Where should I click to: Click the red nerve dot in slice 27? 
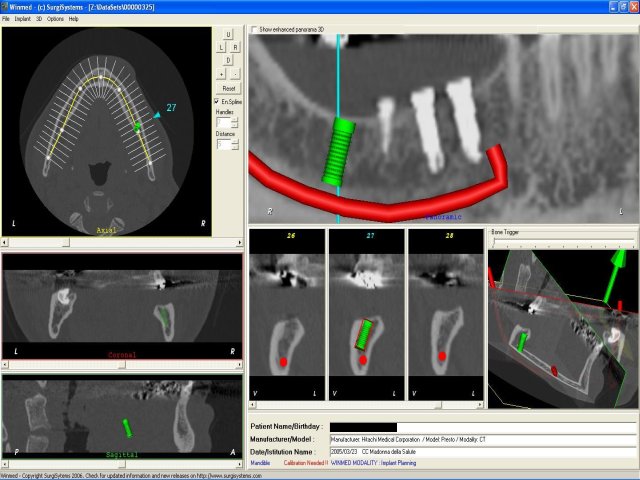pyautogui.click(x=363, y=360)
